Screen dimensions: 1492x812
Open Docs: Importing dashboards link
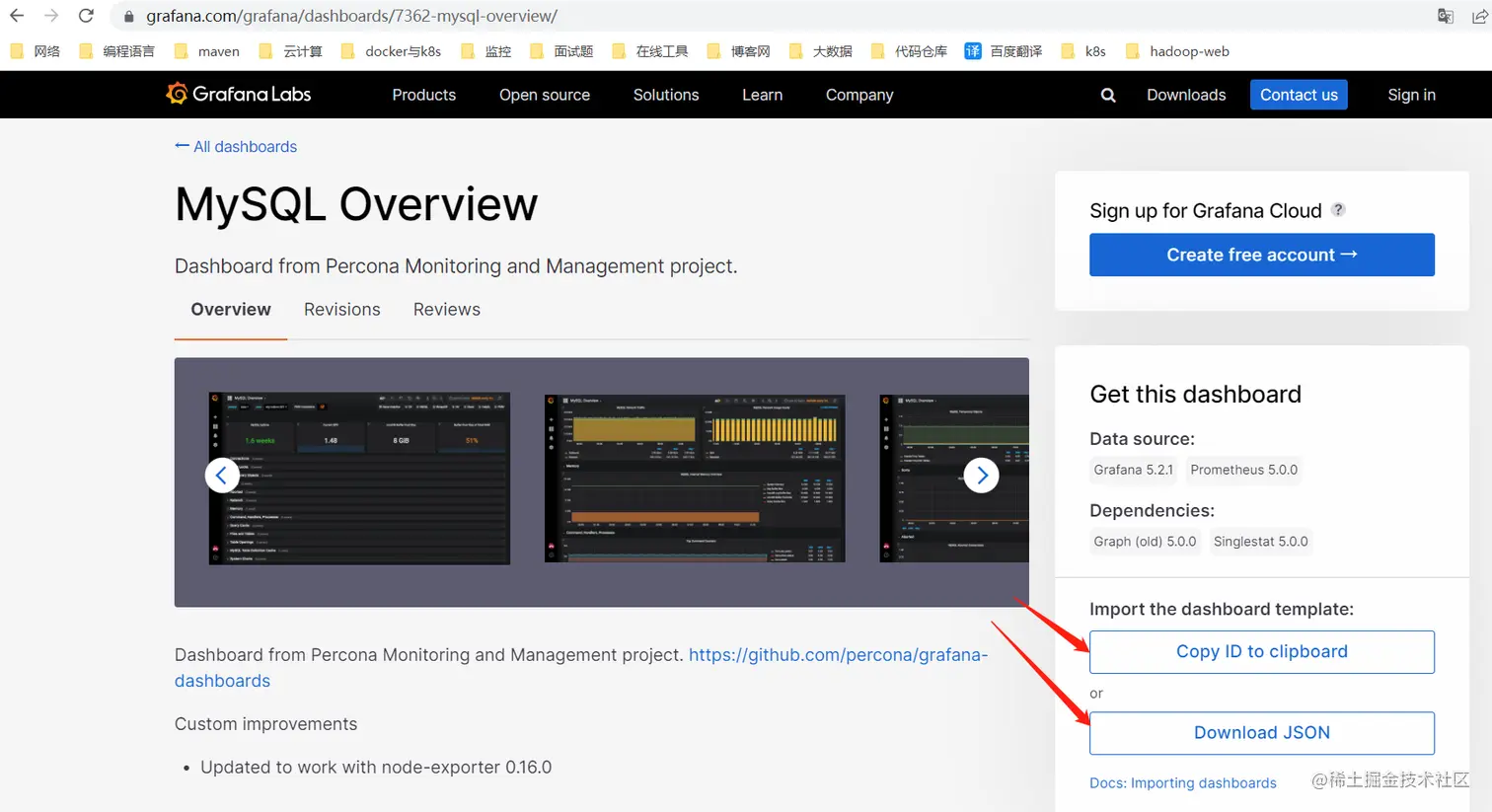pyautogui.click(x=1183, y=783)
